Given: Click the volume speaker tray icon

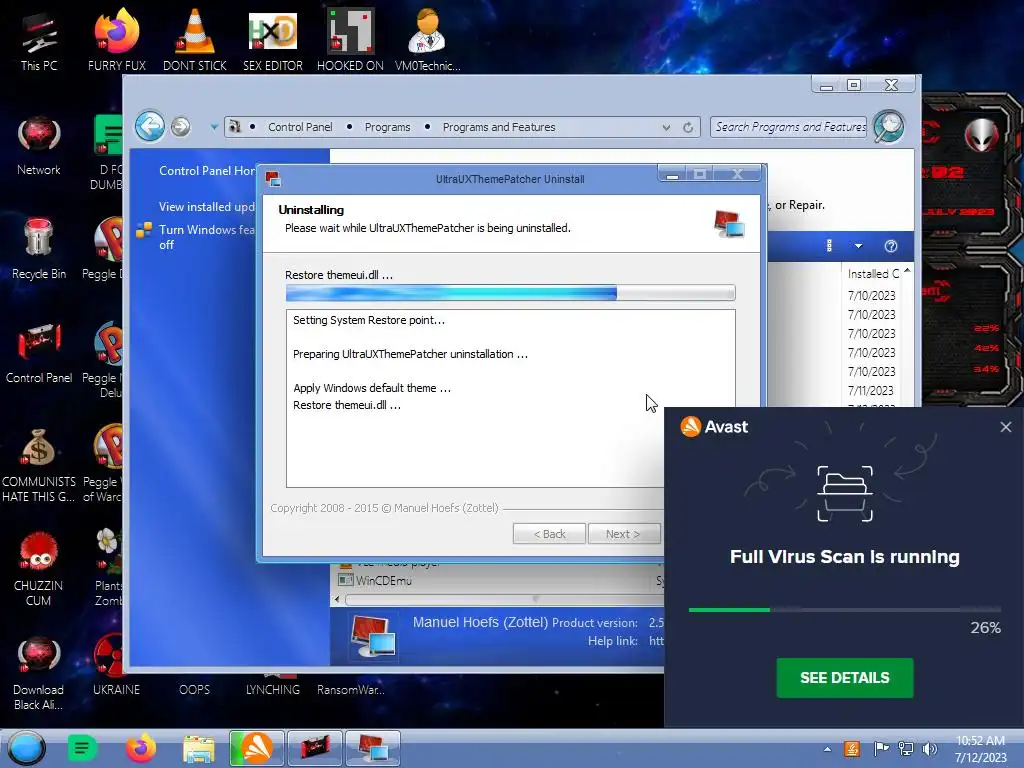Looking at the screenshot, I should point(930,748).
